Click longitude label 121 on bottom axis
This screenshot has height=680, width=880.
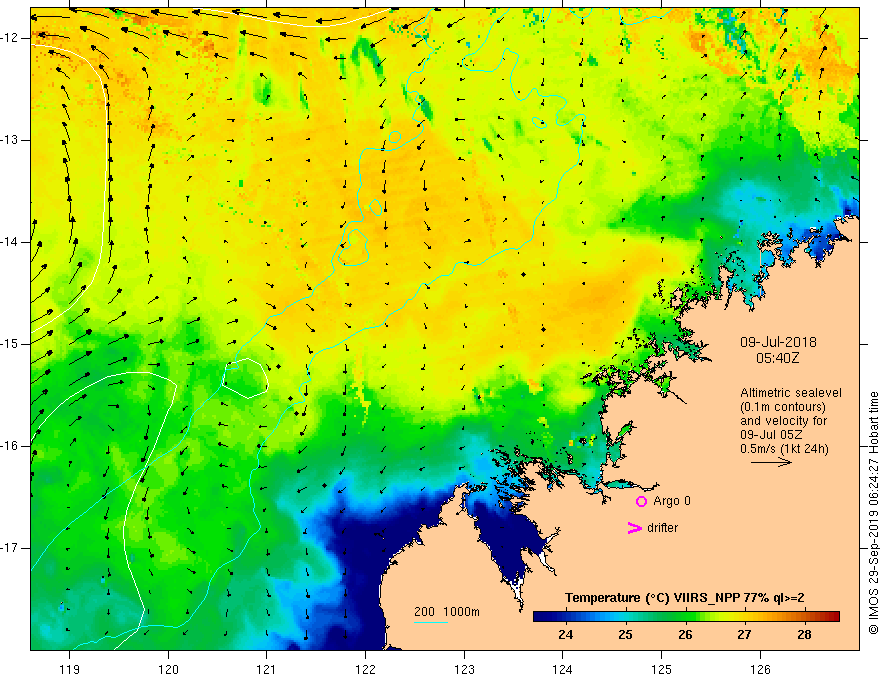(267, 669)
